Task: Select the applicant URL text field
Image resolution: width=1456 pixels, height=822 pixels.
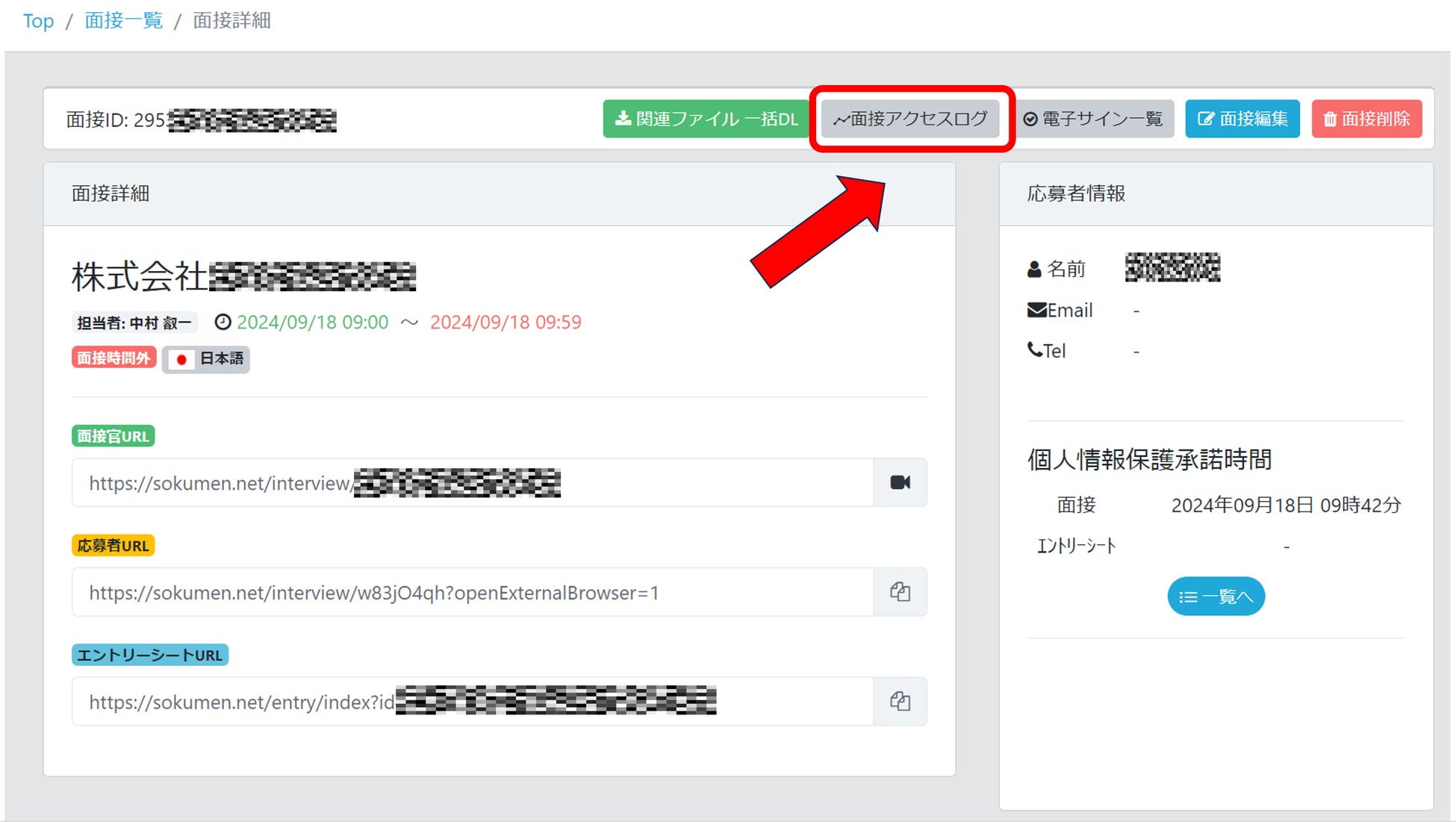Action: (472, 593)
